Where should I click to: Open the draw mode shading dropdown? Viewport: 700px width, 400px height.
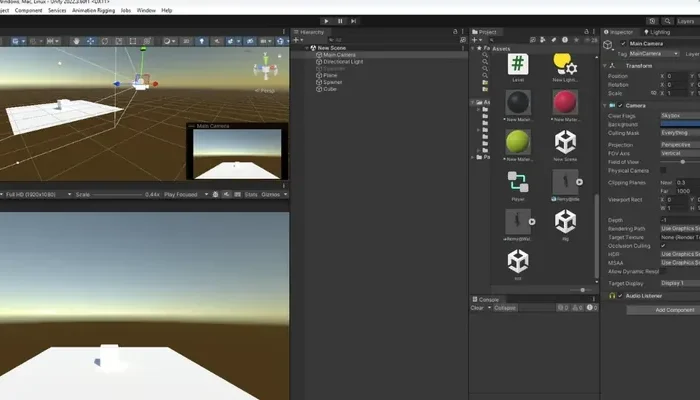(x=169, y=41)
